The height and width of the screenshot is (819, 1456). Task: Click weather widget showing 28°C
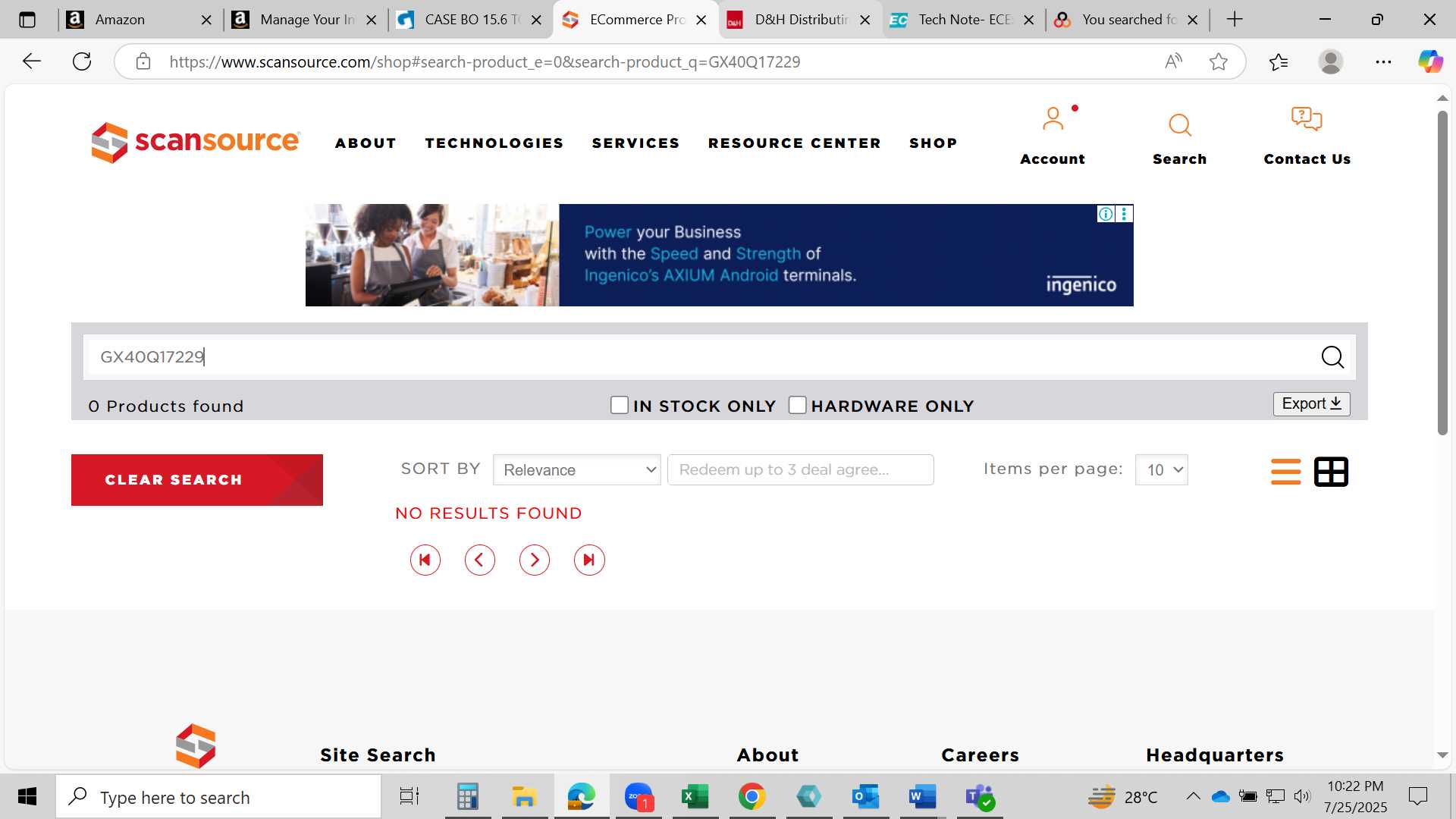[1123, 797]
